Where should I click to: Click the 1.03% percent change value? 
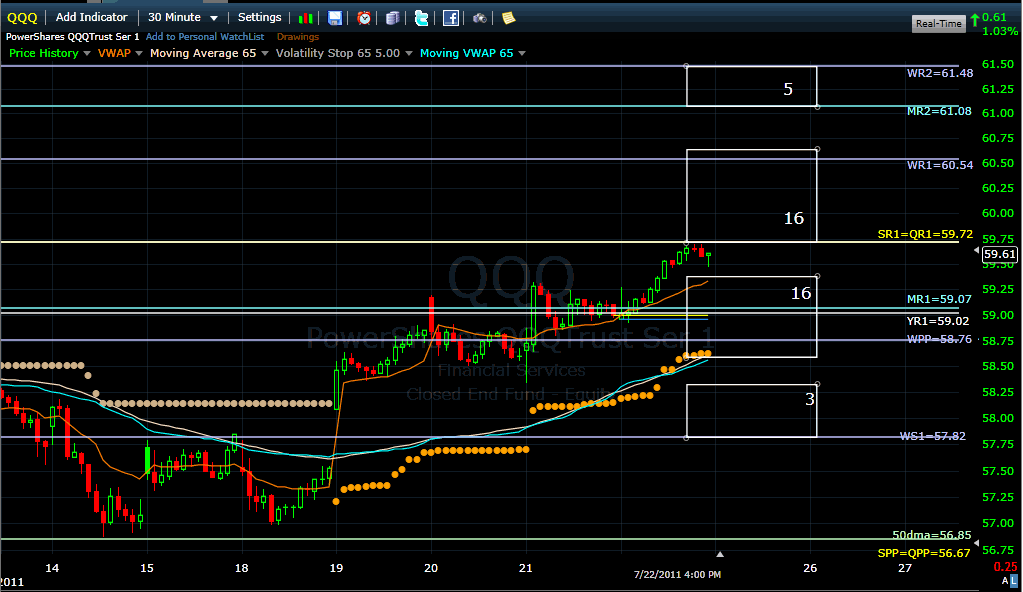point(1000,31)
